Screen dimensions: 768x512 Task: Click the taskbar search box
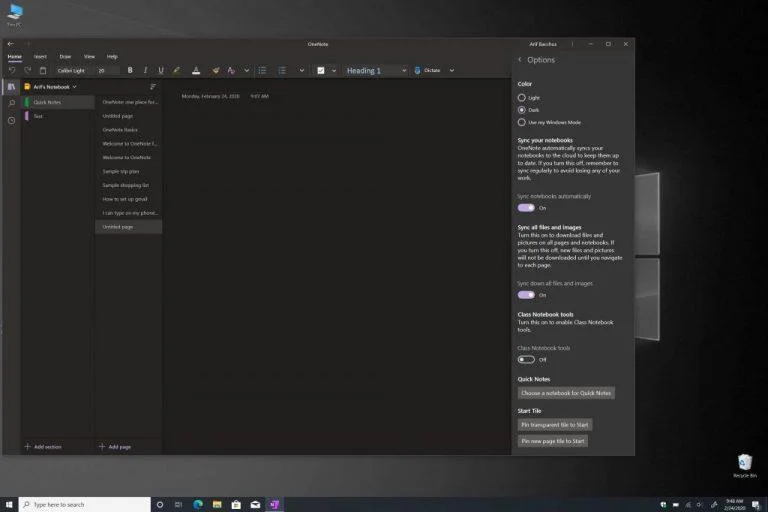point(85,505)
